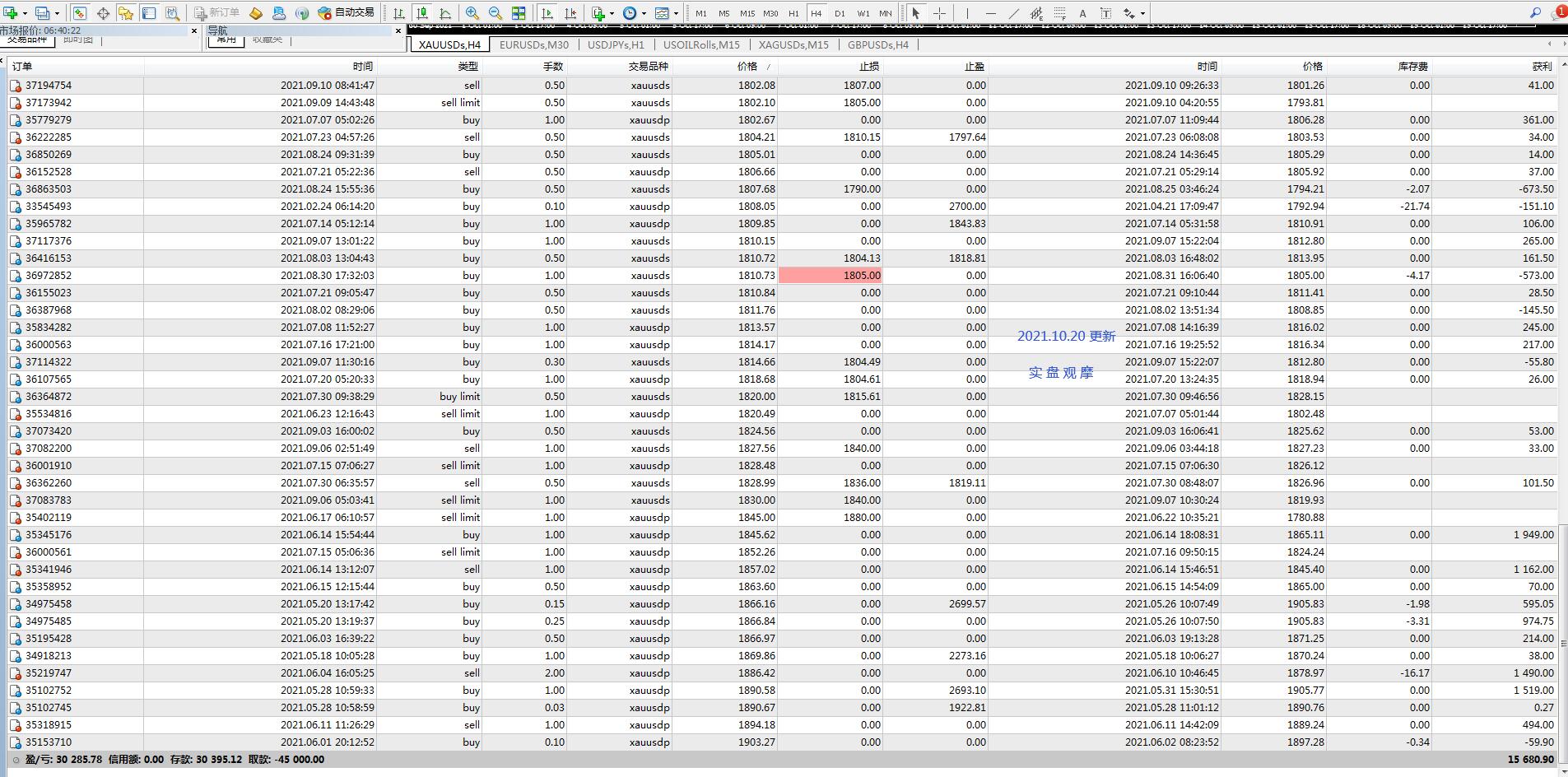
Task: Switch to the GBPUSDs,H4 chart tab
Action: click(x=878, y=44)
